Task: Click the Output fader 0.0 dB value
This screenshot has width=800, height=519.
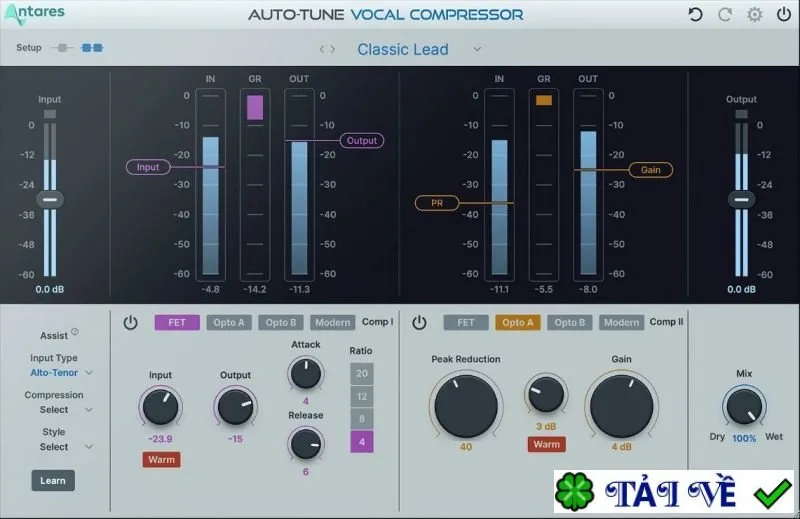Action: coord(741,289)
